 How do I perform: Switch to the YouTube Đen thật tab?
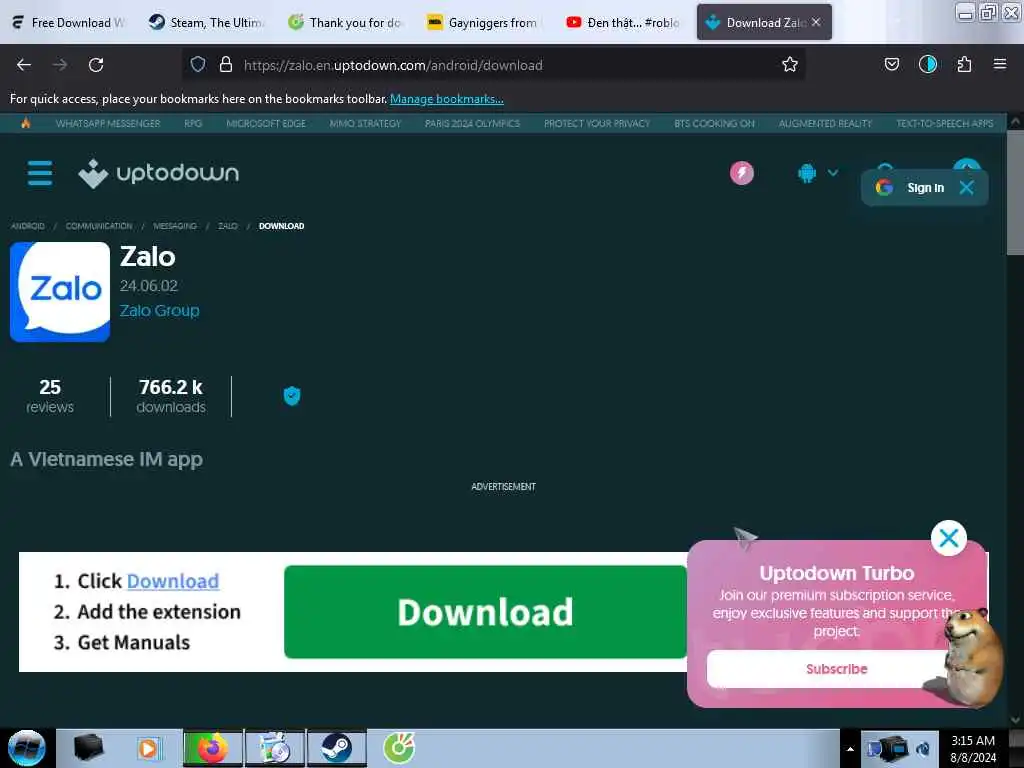coord(624,22)
